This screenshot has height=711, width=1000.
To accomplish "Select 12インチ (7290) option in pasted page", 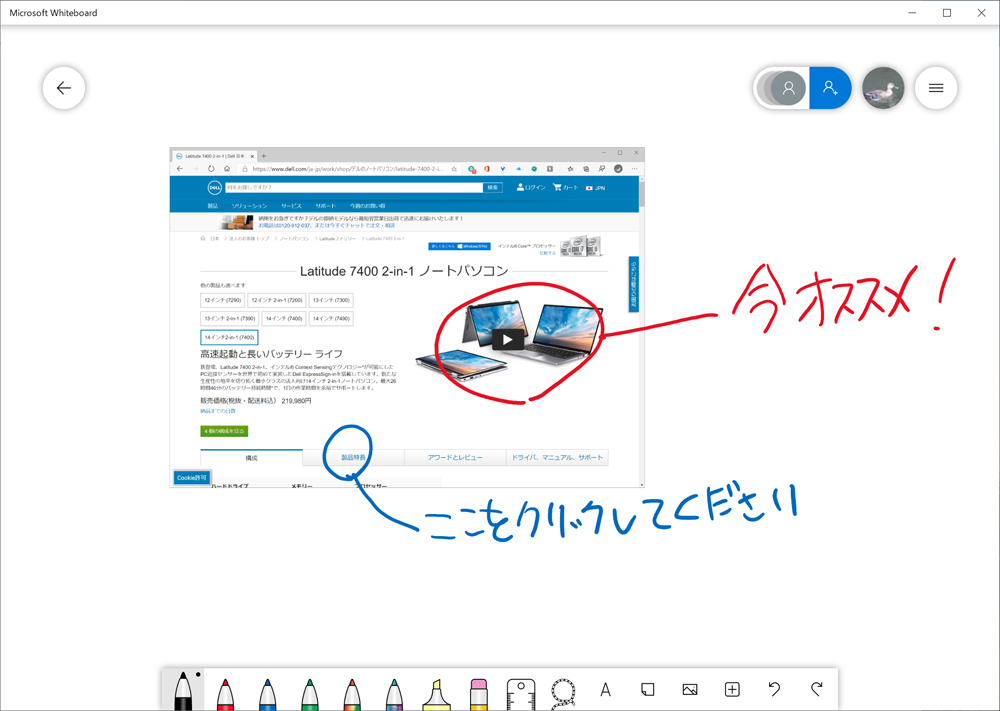I will click(x=223, y=300).
